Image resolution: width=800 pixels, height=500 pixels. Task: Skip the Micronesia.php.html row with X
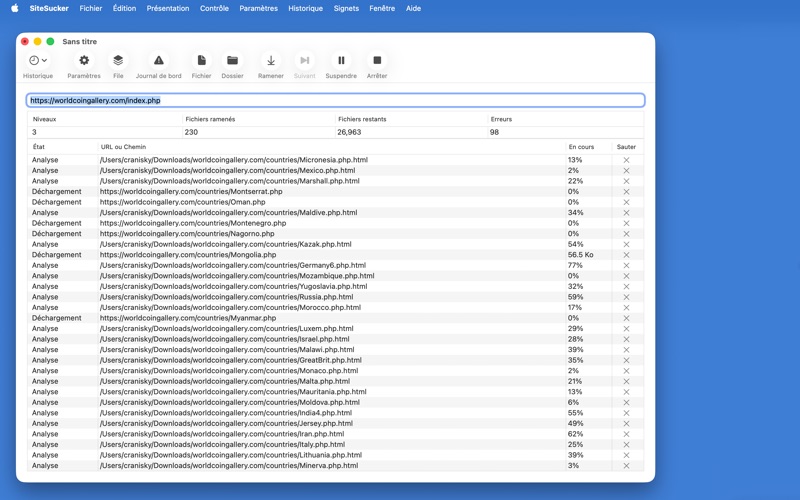tap(626, 160)
